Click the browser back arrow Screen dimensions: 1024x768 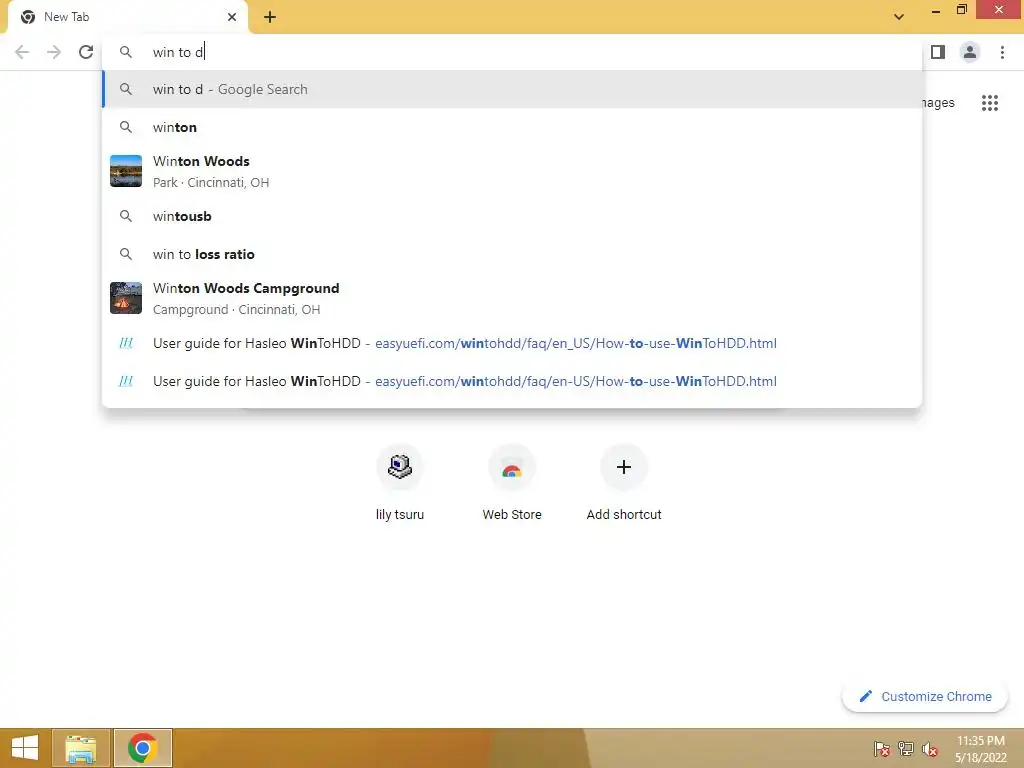[22, 52]
